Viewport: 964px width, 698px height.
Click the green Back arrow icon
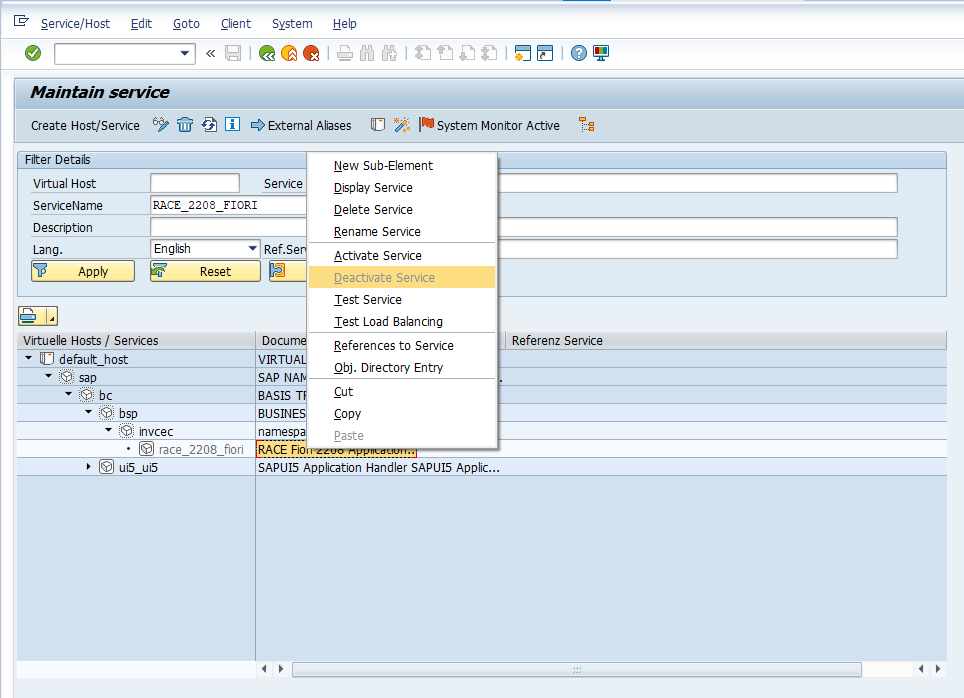267,53
